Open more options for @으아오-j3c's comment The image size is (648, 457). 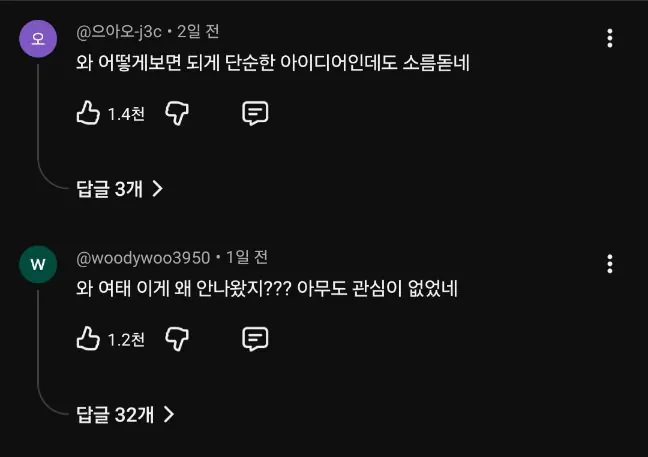pyautogui.click(x=610, y=38)
